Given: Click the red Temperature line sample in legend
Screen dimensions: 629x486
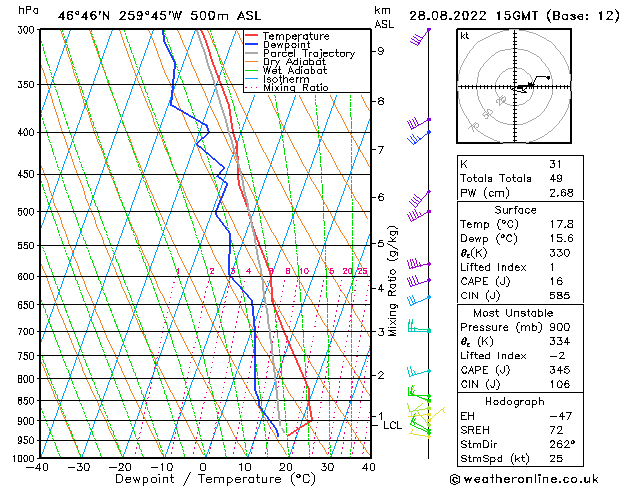Looking at the screenshot, I should tap(252, 36).
